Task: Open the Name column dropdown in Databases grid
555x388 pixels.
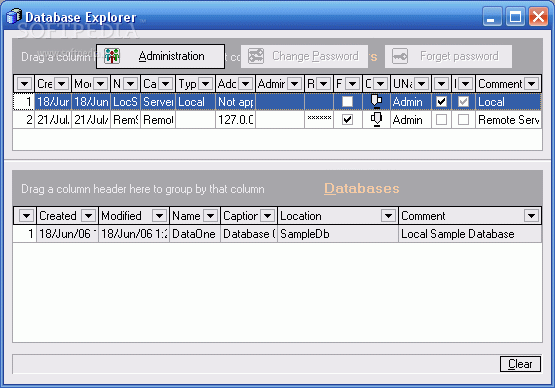Action: pos(211,216)
